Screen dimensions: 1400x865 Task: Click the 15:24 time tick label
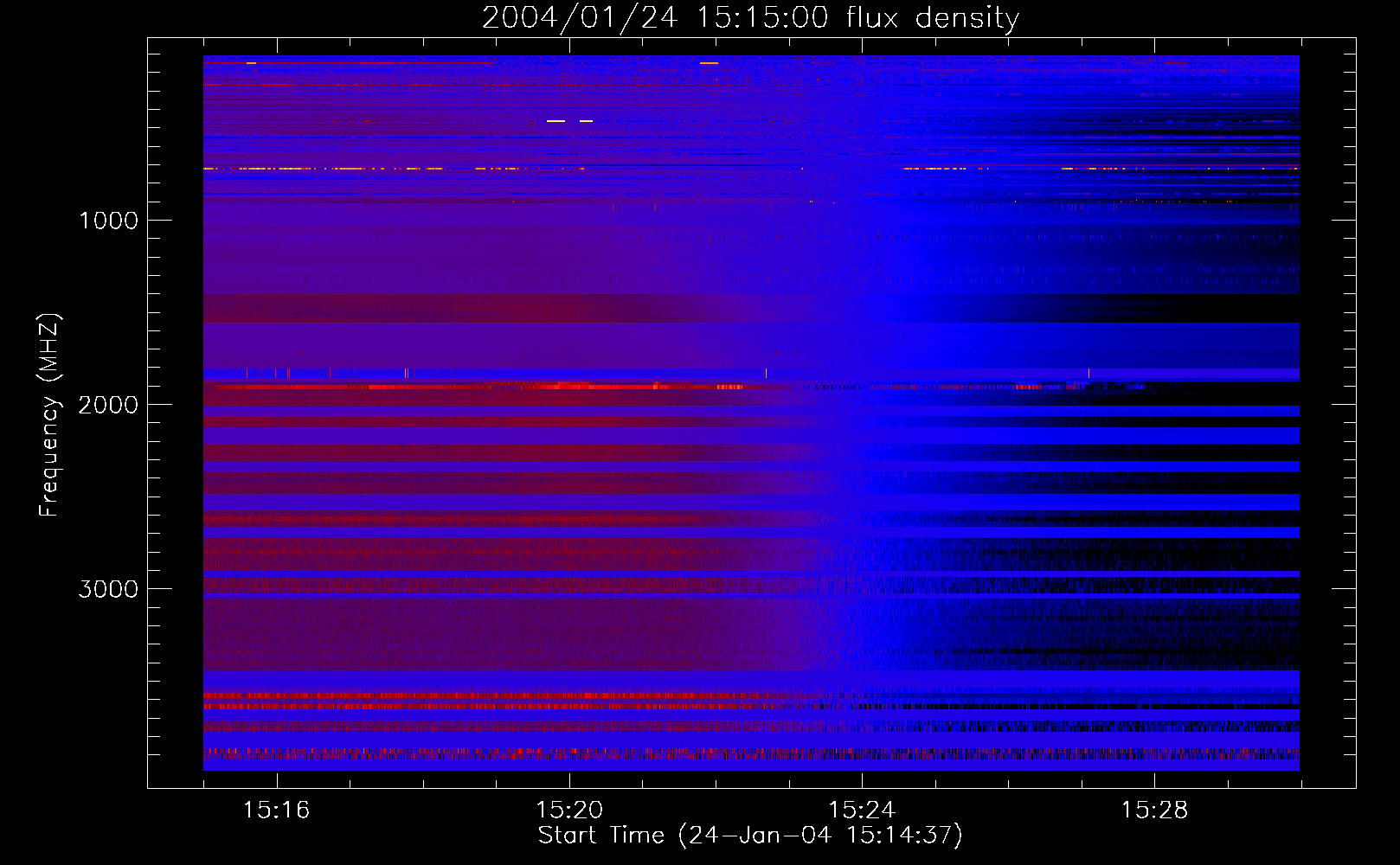(x=862, y=810)
